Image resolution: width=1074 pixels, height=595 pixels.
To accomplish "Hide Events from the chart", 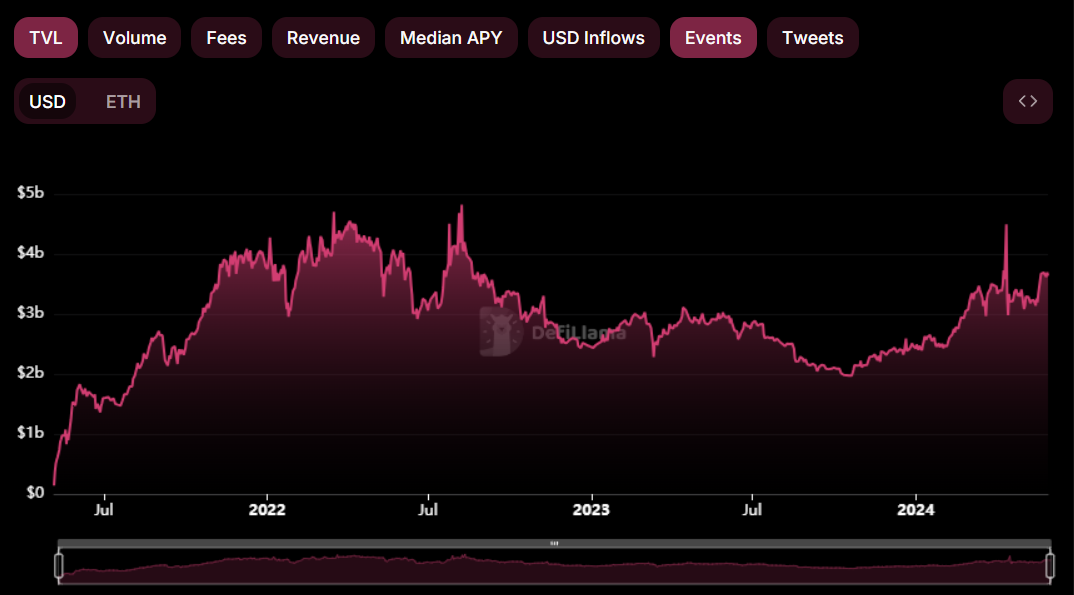I will pyautogui.click(x=713, y=38).
